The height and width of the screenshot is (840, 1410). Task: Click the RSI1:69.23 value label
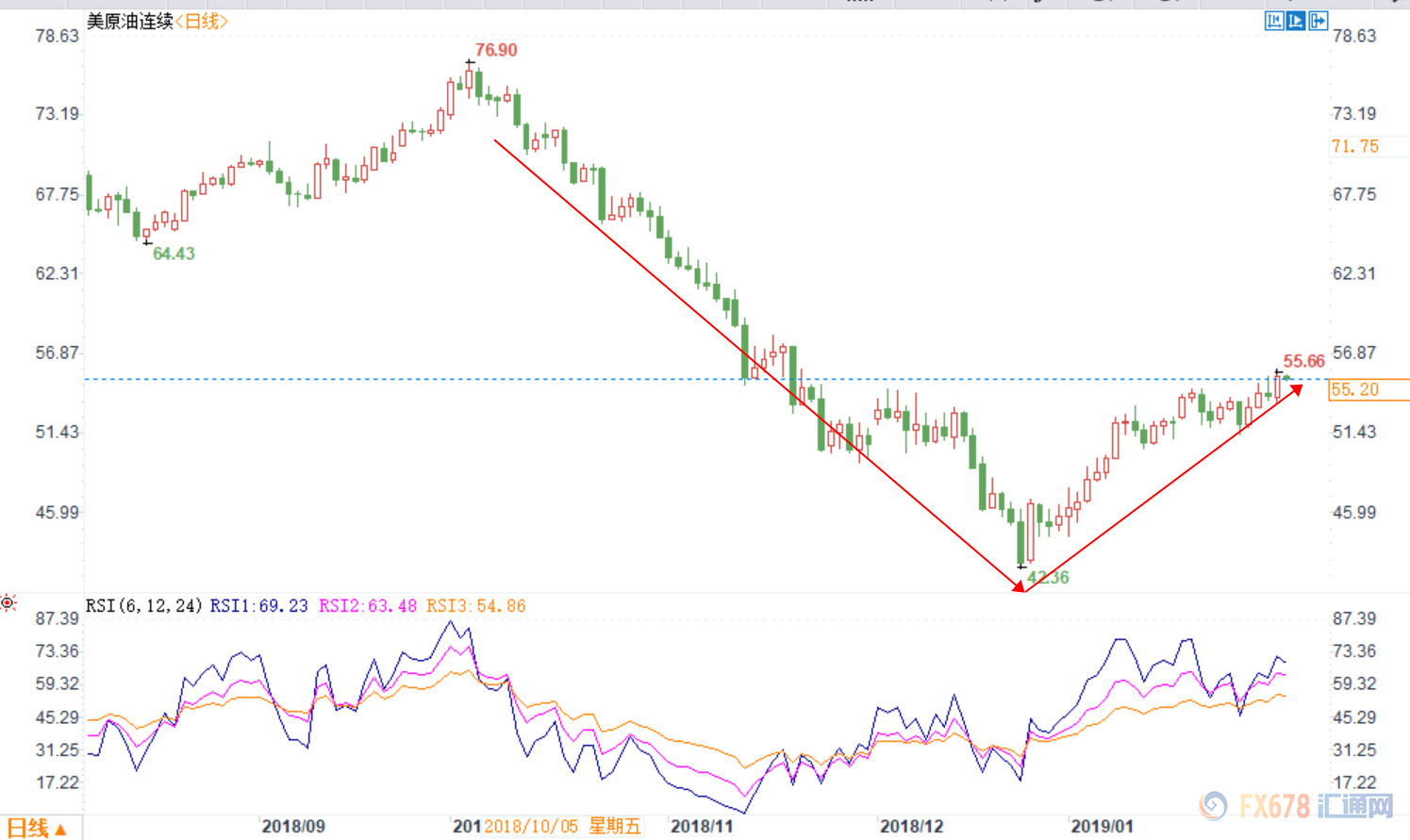coord(258,606)
